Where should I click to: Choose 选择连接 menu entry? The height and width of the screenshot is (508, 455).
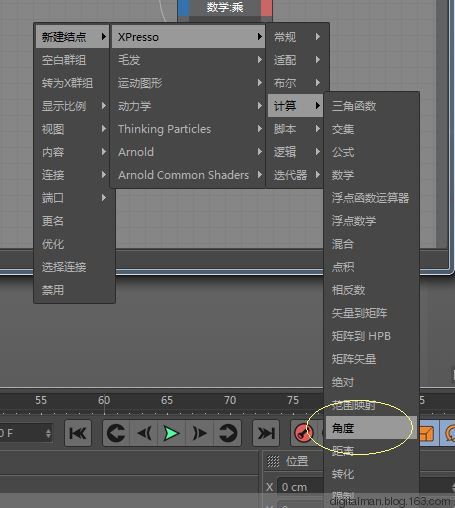click(x=75, y=267)
